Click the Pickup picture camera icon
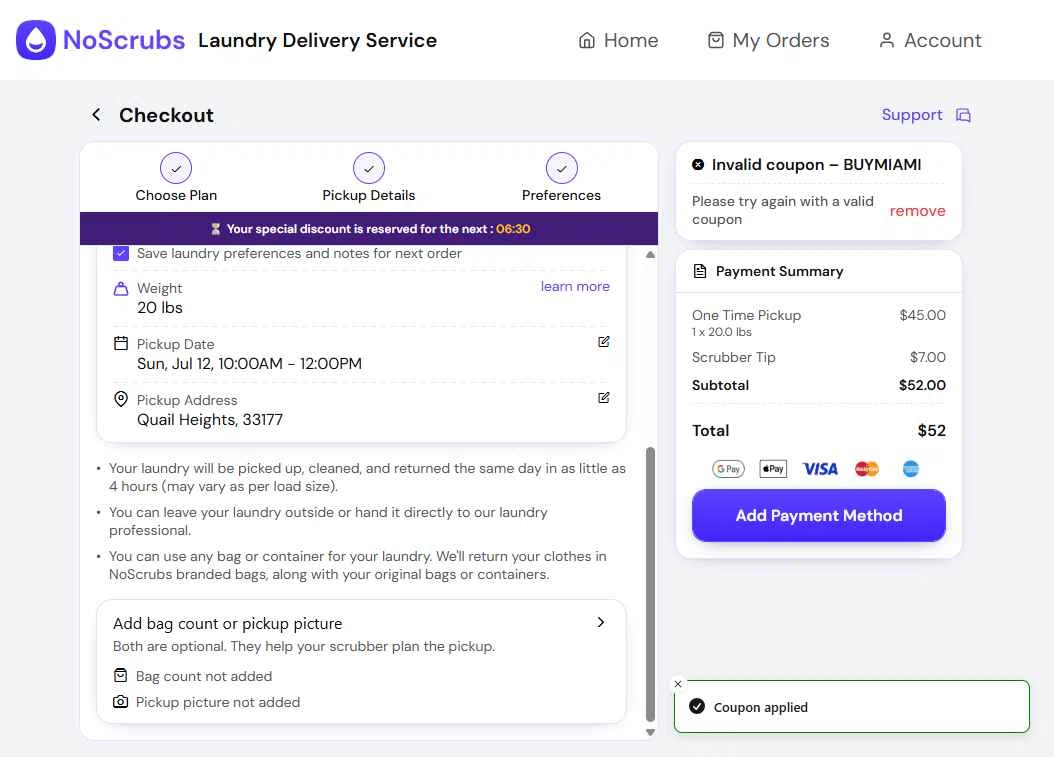Image resolution: width=1054 pixels, height=757 pixels. click(120, 701)
